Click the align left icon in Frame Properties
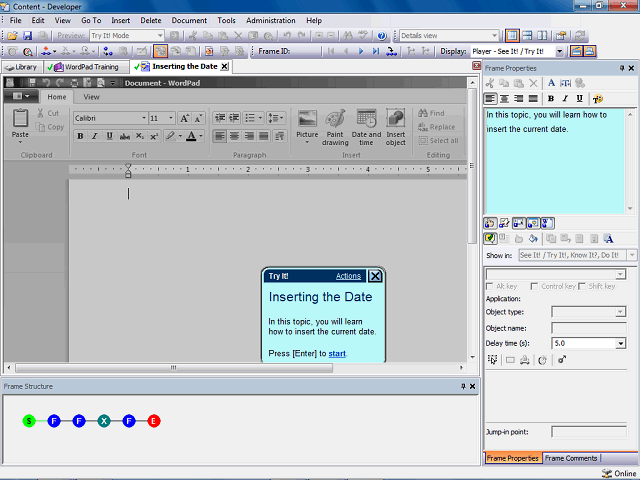This screenshot has height=480, width=640. tap(491, 99)
